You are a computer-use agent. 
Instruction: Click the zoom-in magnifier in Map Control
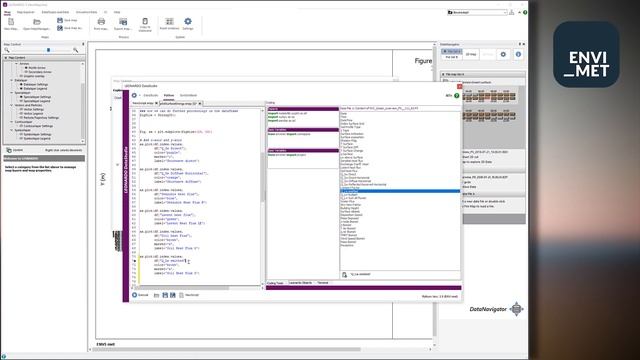point(76,50)
